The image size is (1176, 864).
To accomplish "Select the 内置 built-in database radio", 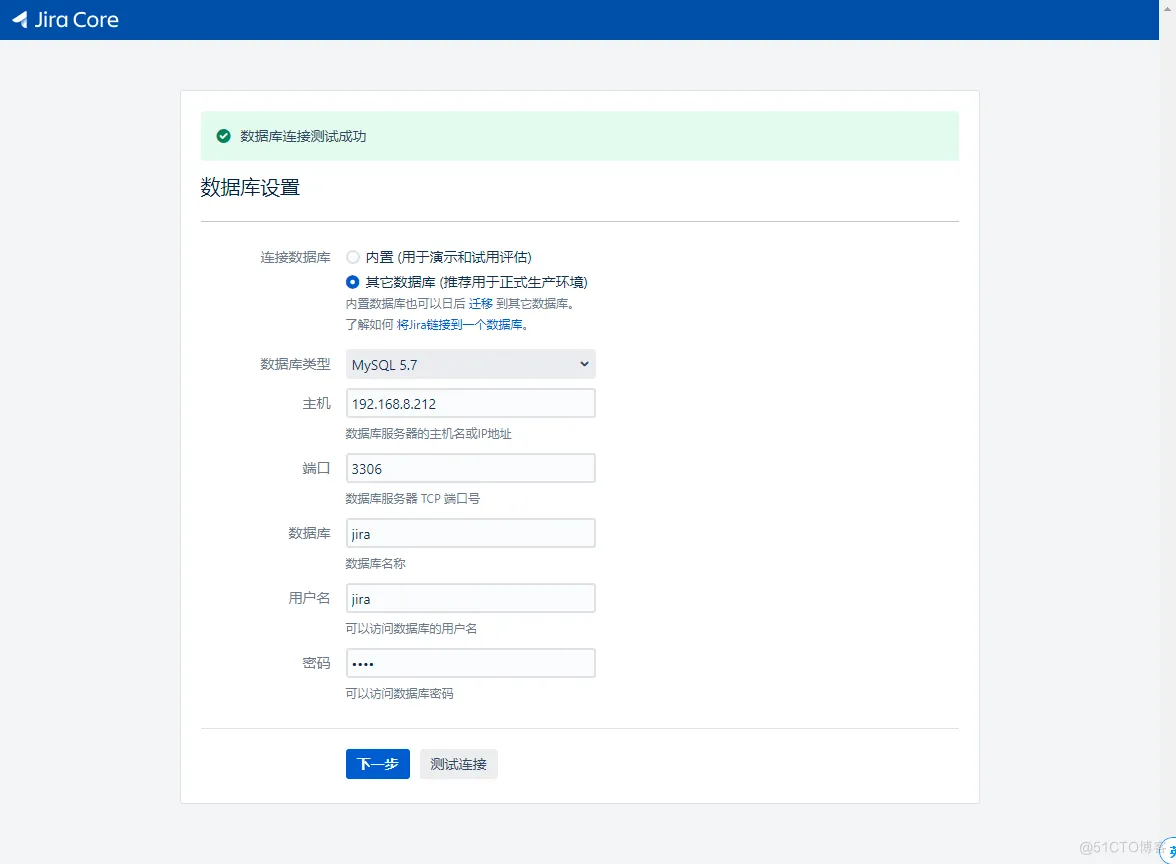I will 352,257.
